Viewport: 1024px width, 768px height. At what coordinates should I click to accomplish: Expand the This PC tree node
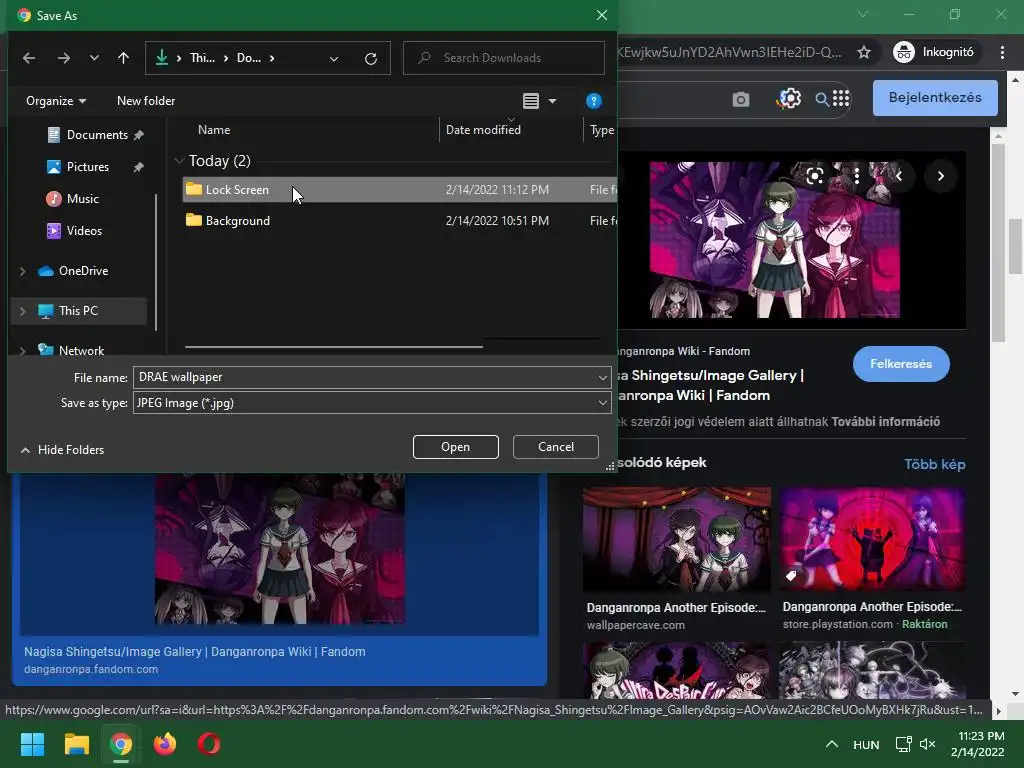tap(22, 311)
